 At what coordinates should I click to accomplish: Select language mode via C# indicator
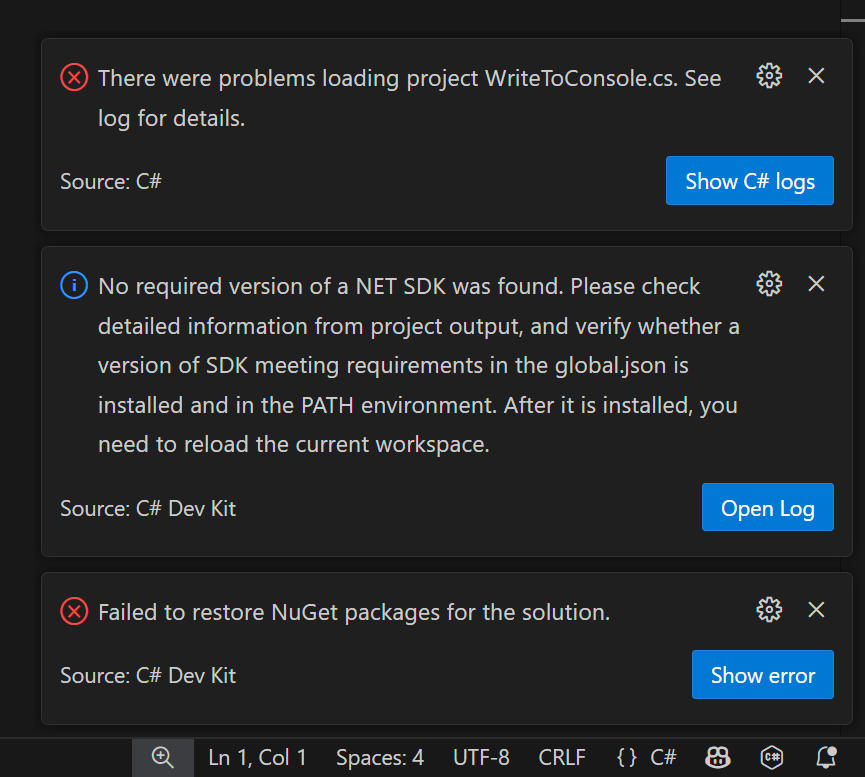tap(663, 757)
